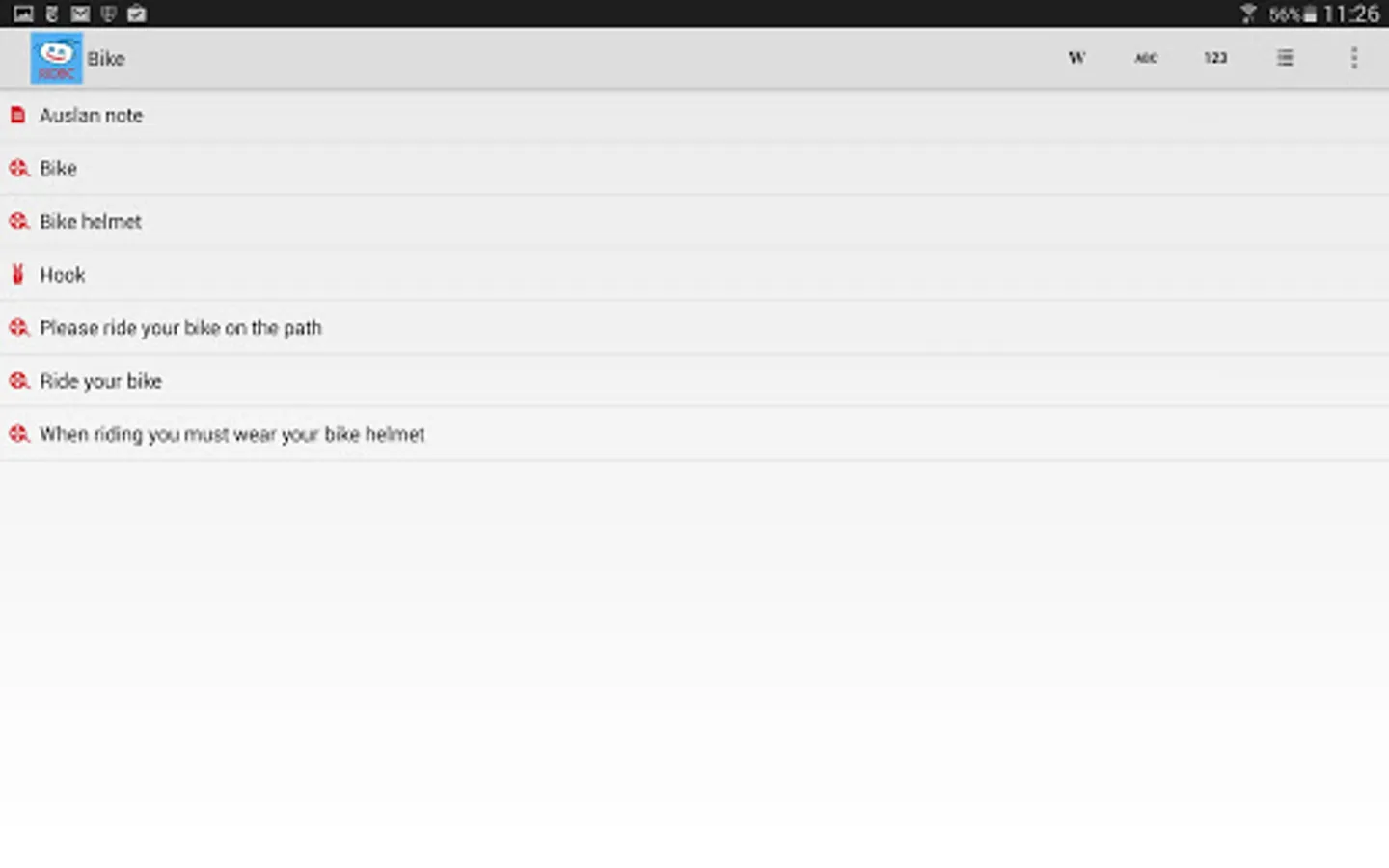Image resolution: width=1389 pixels, height=868 pixels.
Task: Open the list view icon
Action: pos(1285,58)
